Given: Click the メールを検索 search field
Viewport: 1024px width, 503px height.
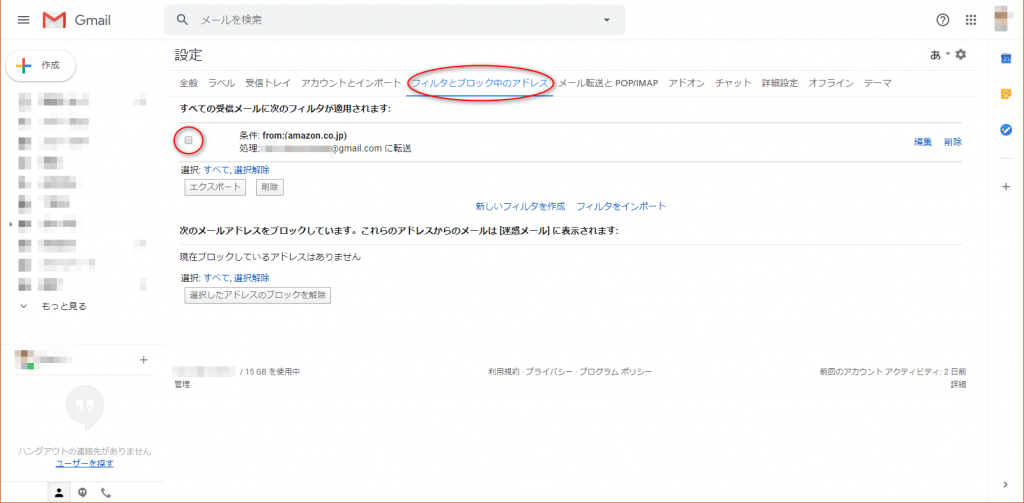Looking at the screenshot, I should point(390,20).
